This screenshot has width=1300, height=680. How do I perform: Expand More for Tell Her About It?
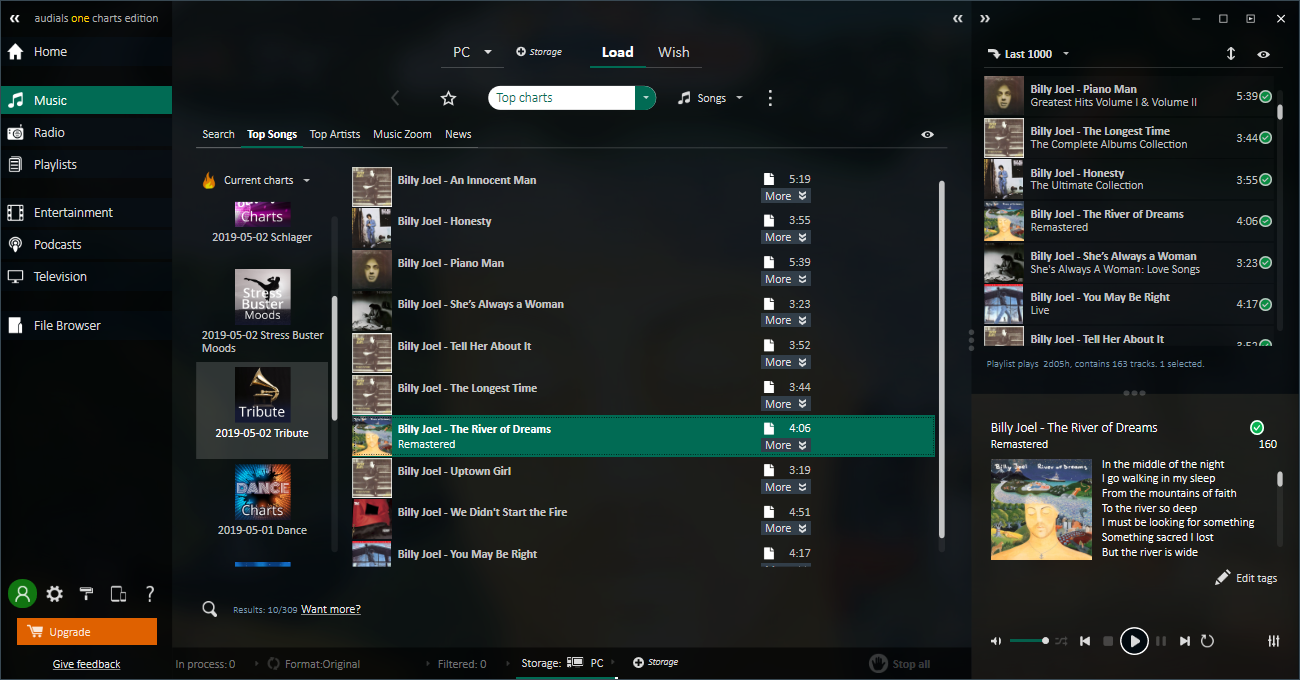click(x=786, y=362)
